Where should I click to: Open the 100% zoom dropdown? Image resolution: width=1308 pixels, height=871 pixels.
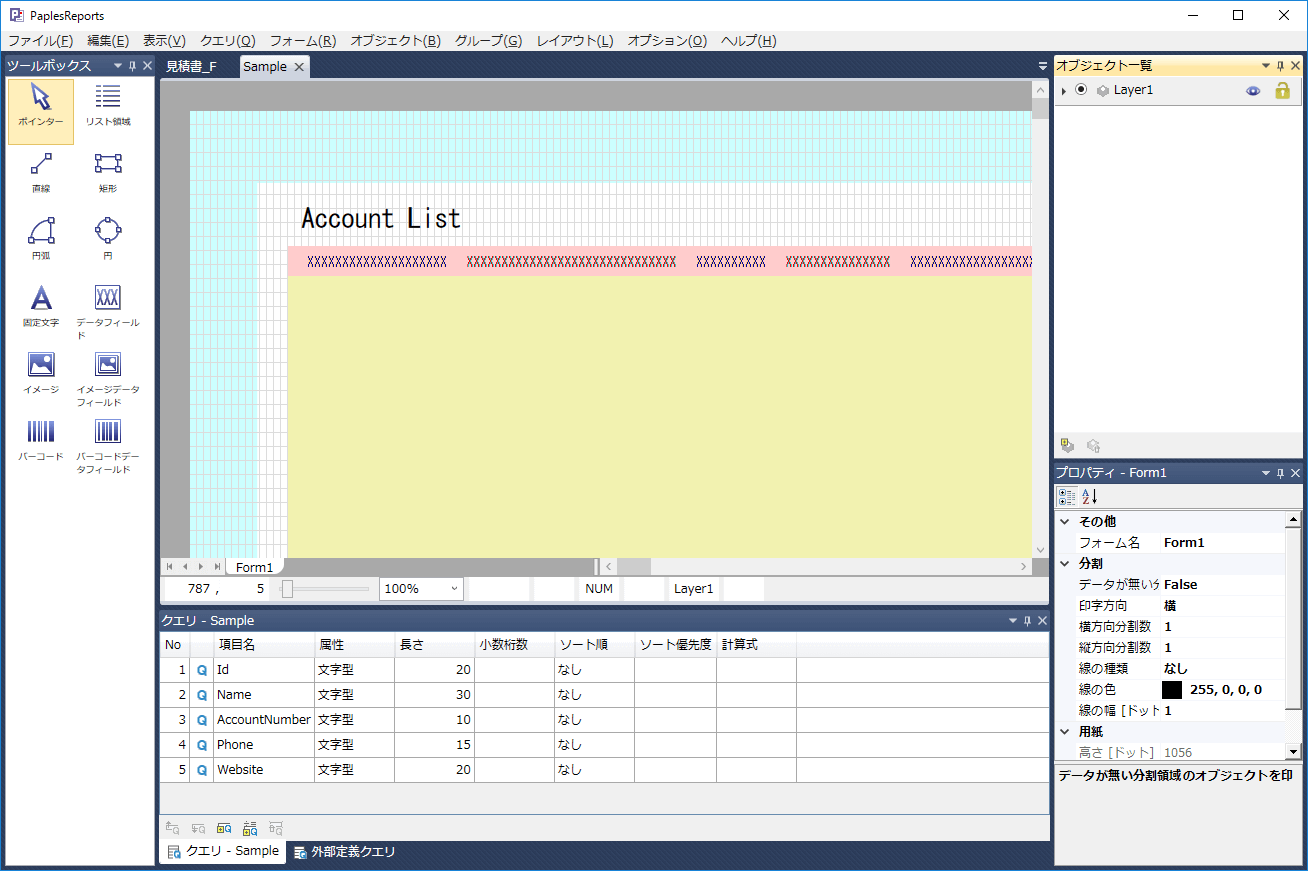coord(454,589)
